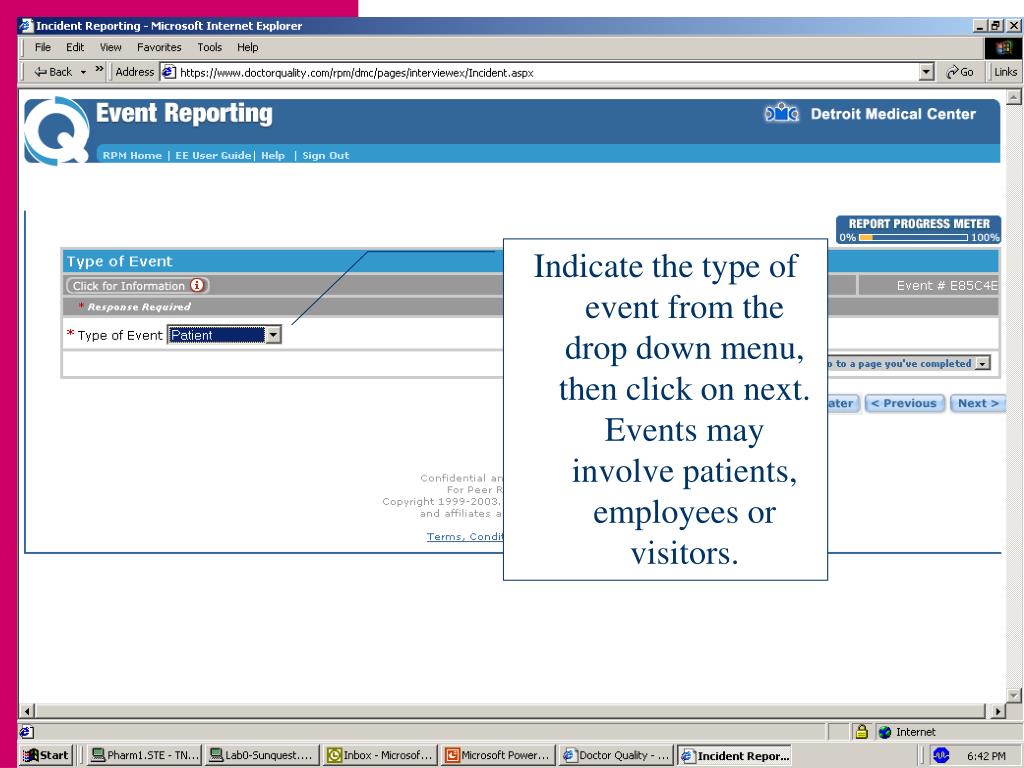Open the EE User Guide link
The height and width of the screenshot is (768, 1024).
click(213, 155)
